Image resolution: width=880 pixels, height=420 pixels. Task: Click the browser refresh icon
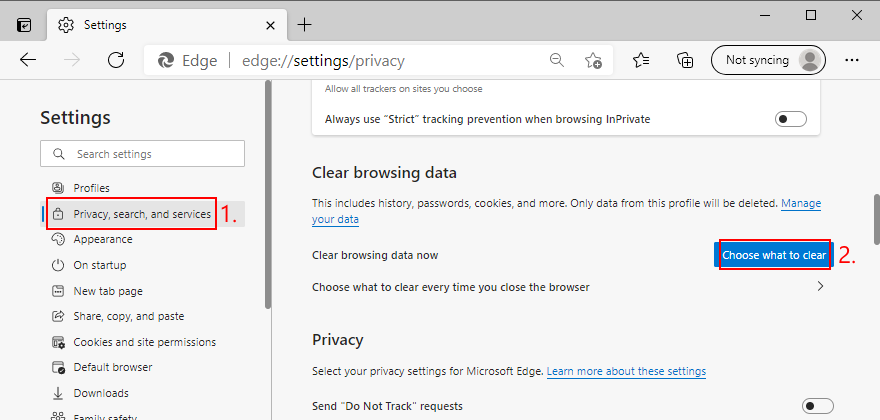click(116, 60)
